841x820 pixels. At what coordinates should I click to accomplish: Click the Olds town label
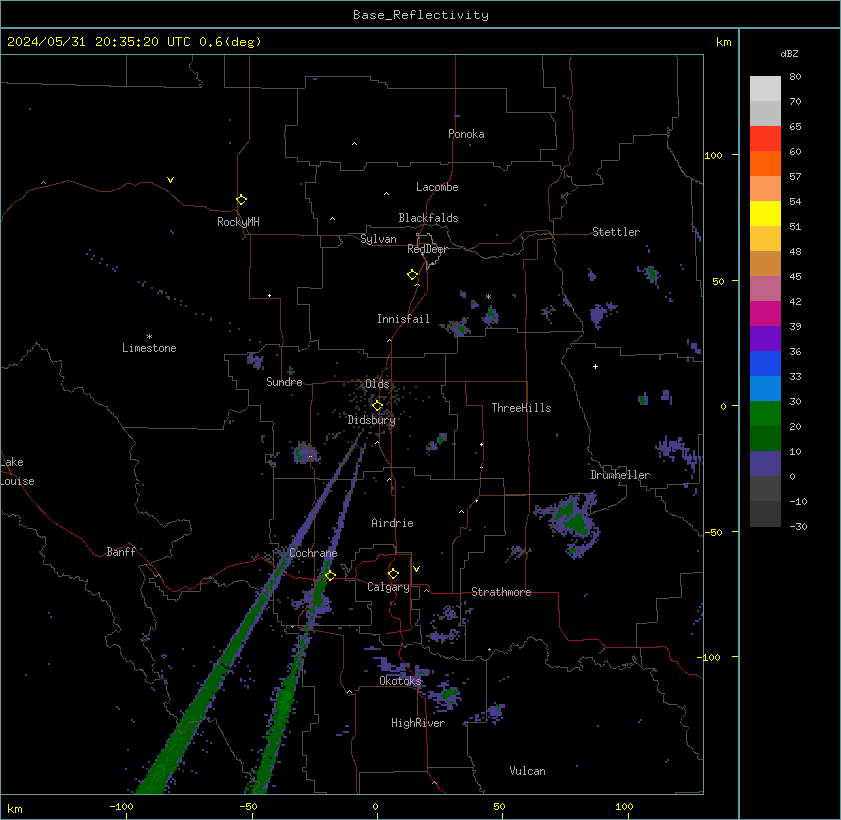pos(377,384)
